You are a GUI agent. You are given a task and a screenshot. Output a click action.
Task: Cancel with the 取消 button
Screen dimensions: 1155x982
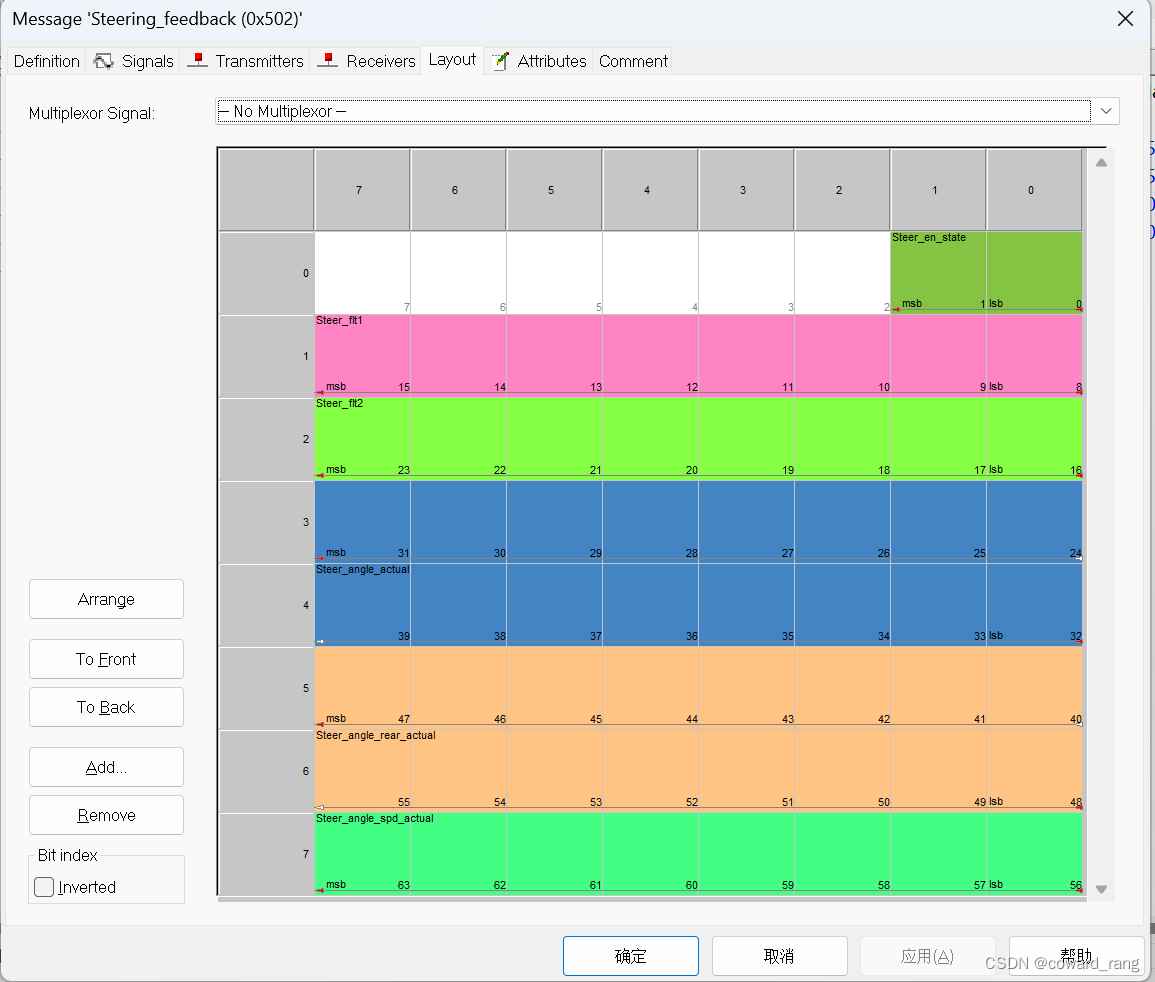point(779,955)
